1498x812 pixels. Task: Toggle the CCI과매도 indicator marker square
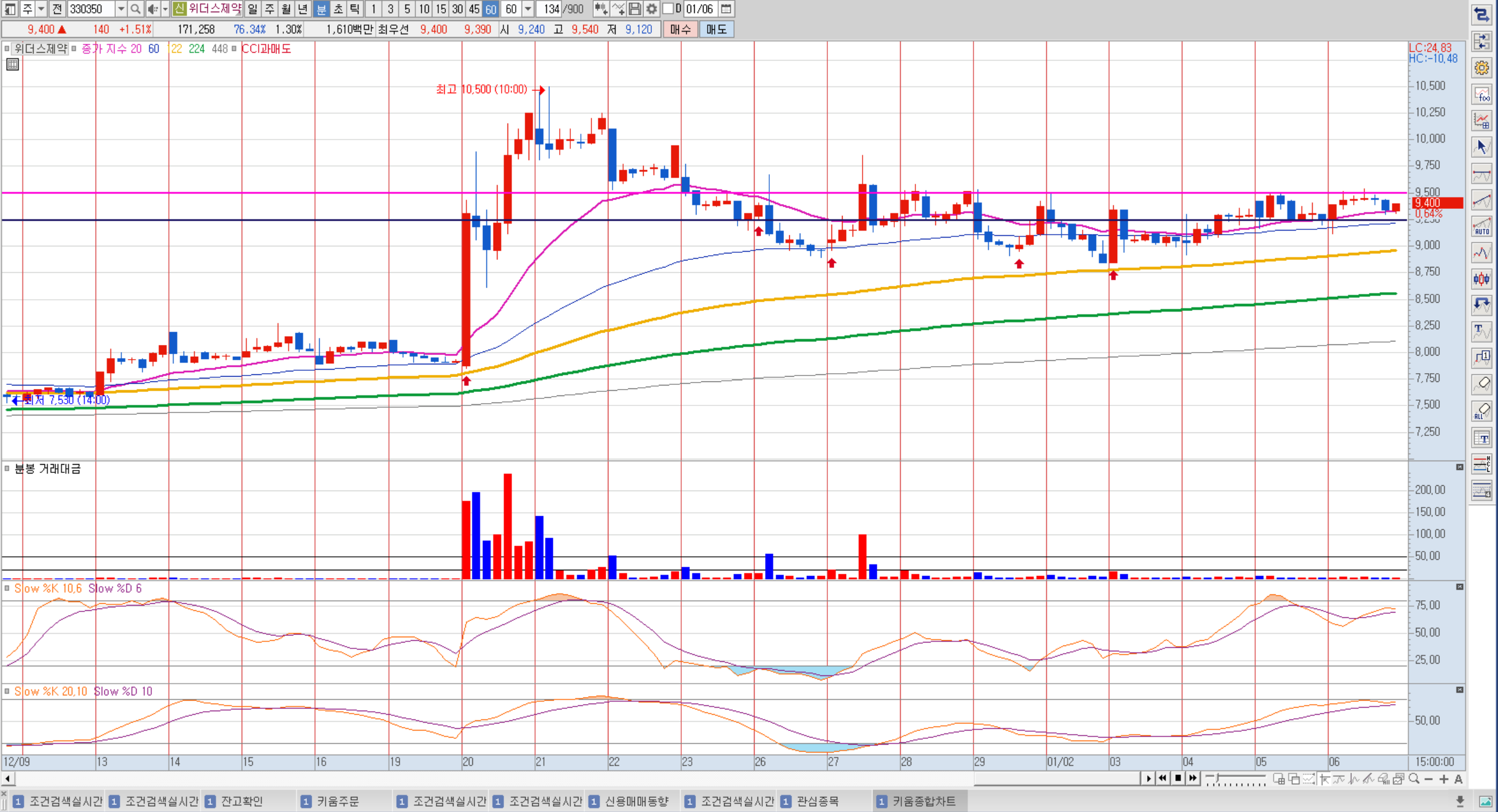235,49
